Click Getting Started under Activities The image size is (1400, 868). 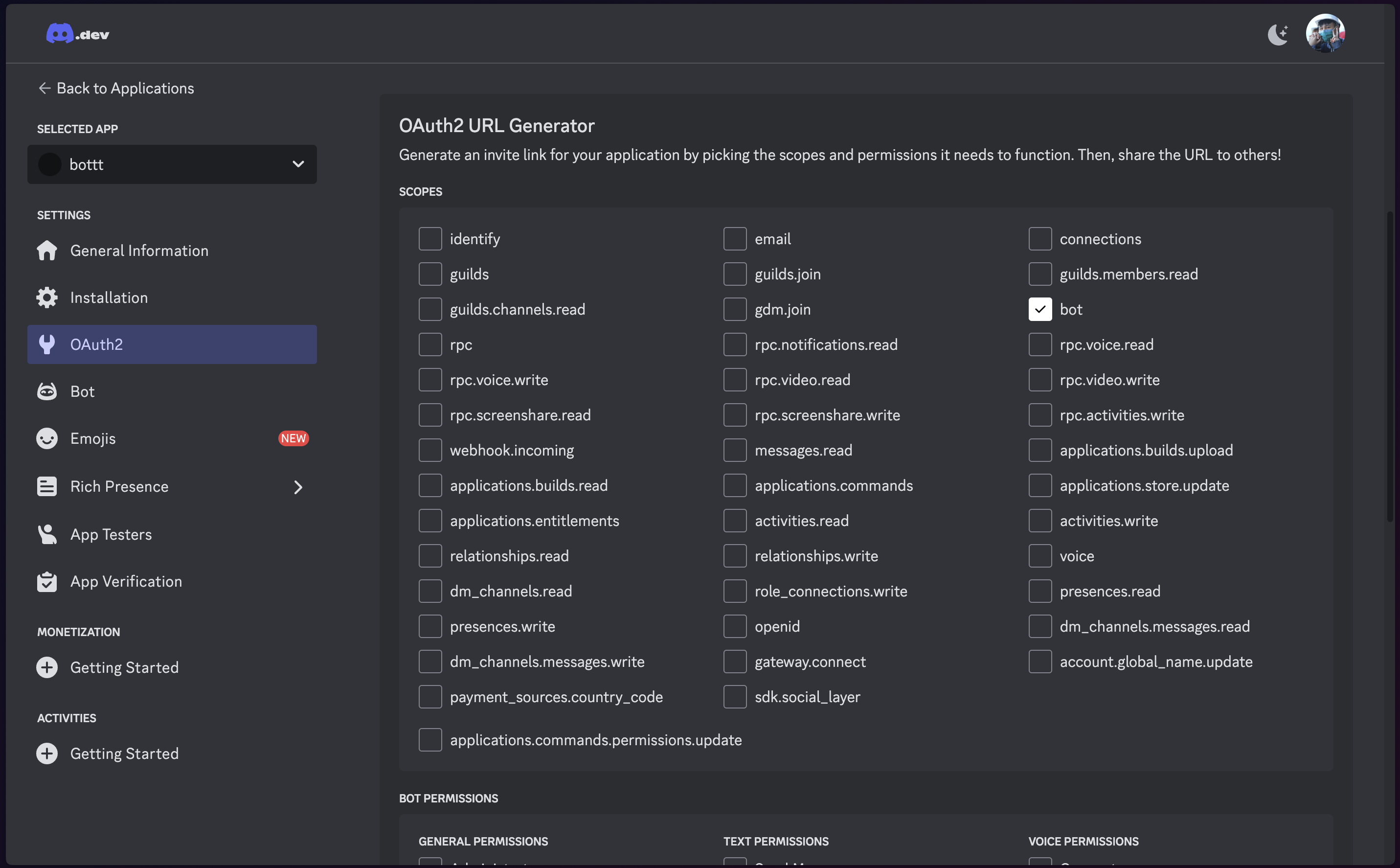[x=124, y=753]
